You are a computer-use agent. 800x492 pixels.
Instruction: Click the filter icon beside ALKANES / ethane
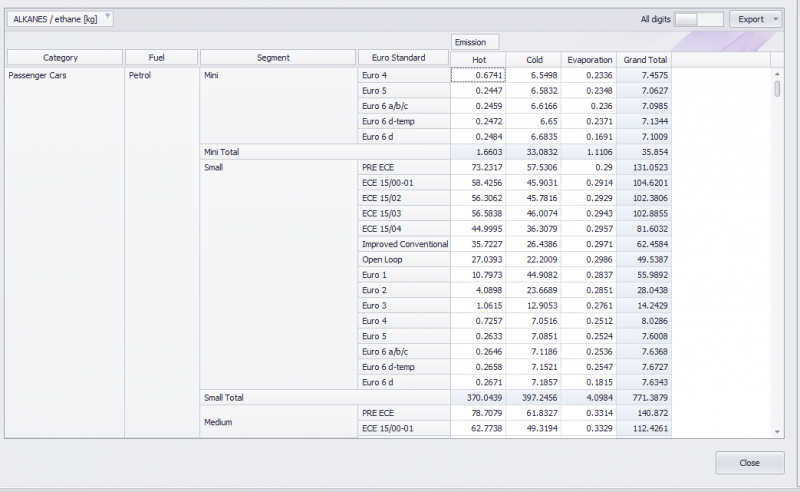[107, 18]
